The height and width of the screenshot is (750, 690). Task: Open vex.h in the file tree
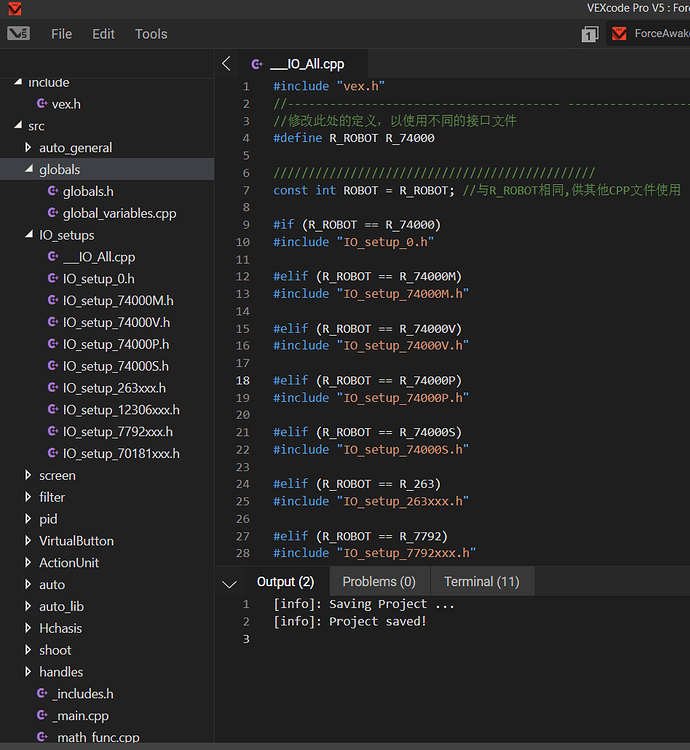click(66, 104)
